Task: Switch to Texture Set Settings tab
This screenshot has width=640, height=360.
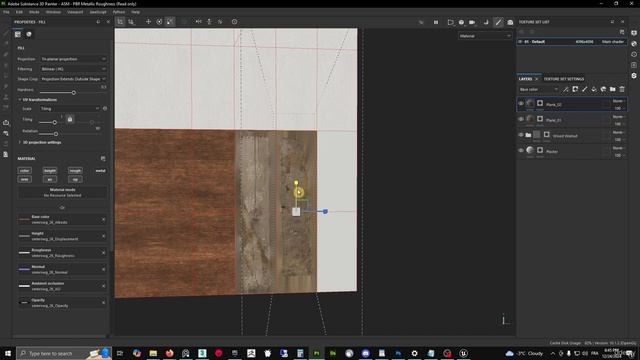Action: tap(564, 79)
